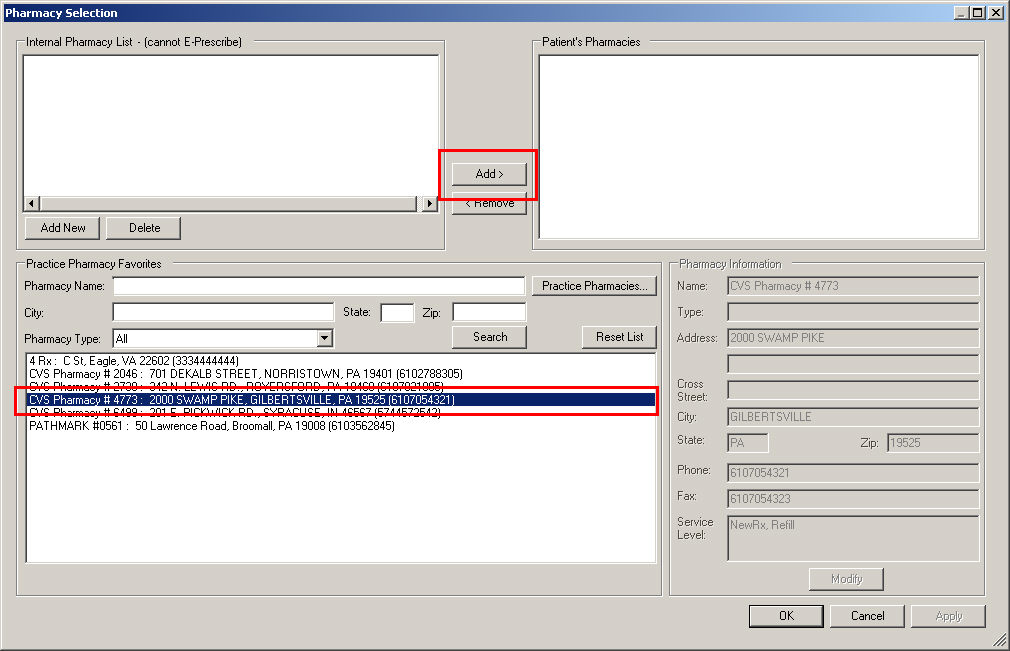Focus the State search field
This screenshot has height=651, width=1010.
coord(397,312)
